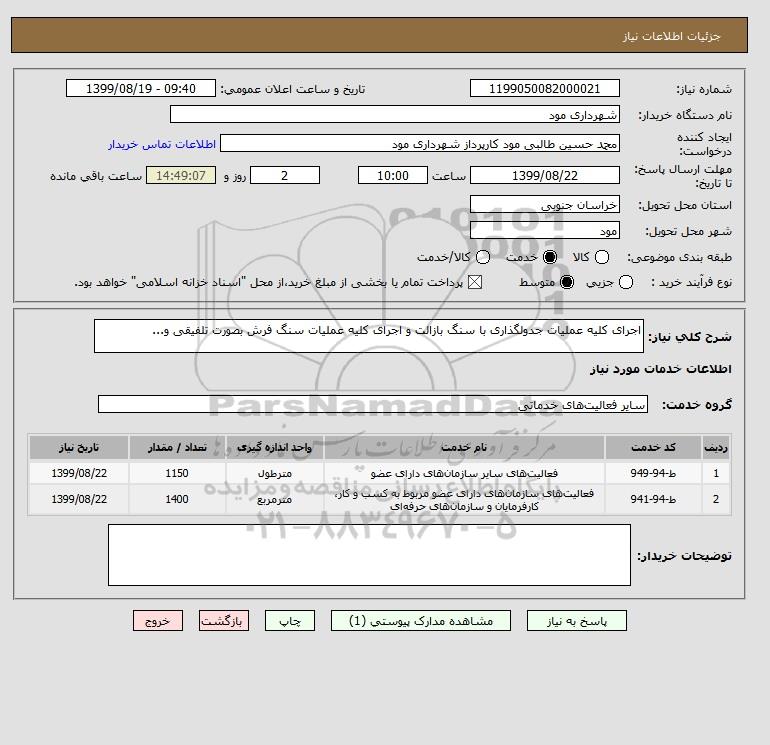
Task: Click the نام خدمت column header
Action: 464,447
